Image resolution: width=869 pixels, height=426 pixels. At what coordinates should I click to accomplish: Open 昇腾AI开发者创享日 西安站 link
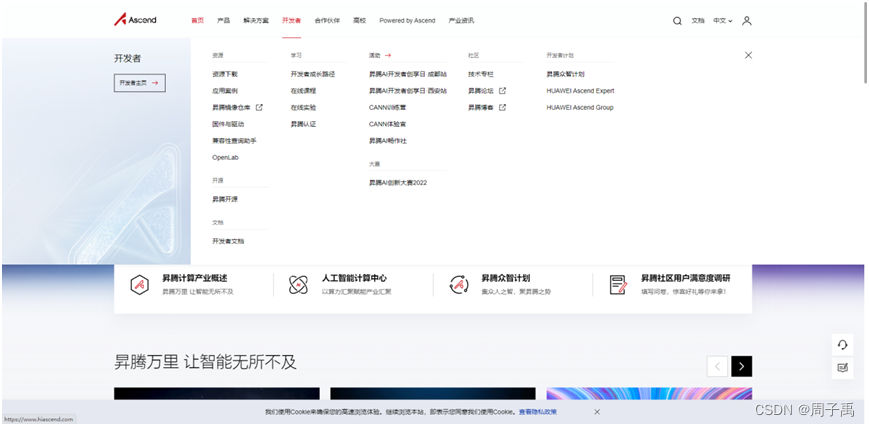408,91
